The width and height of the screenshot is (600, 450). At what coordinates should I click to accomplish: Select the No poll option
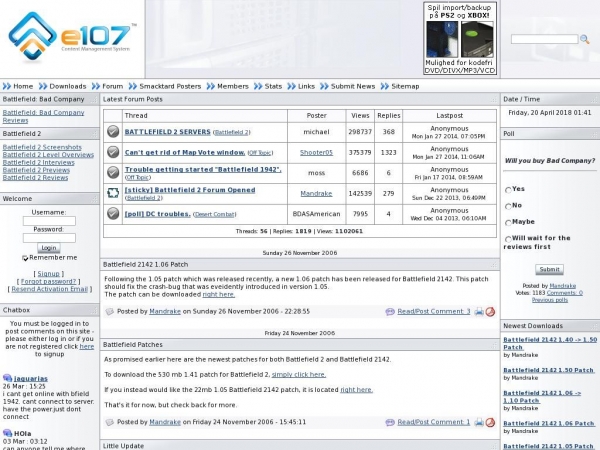508,206
